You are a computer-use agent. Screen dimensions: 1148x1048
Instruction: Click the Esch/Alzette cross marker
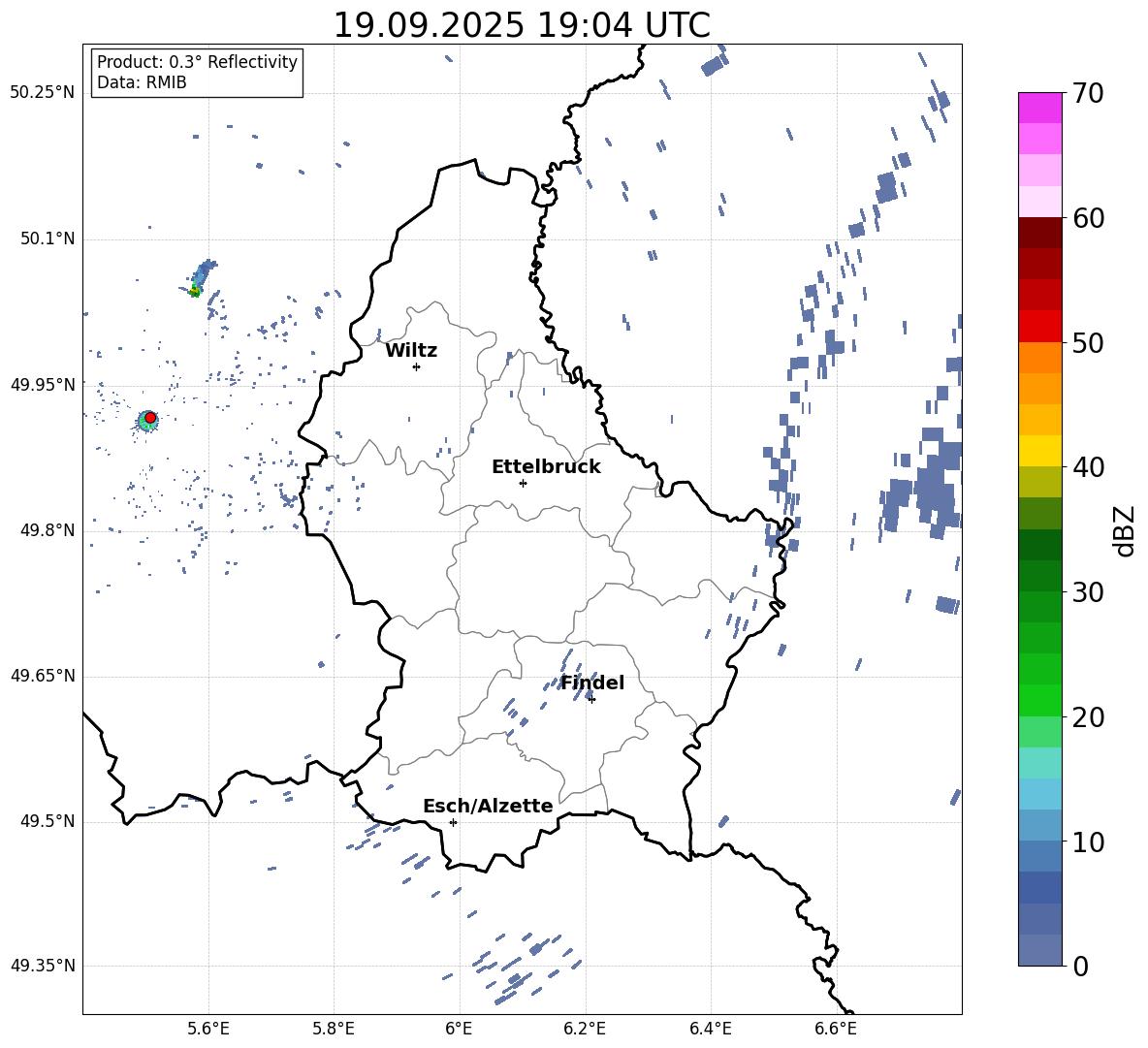tap(453, 822)
